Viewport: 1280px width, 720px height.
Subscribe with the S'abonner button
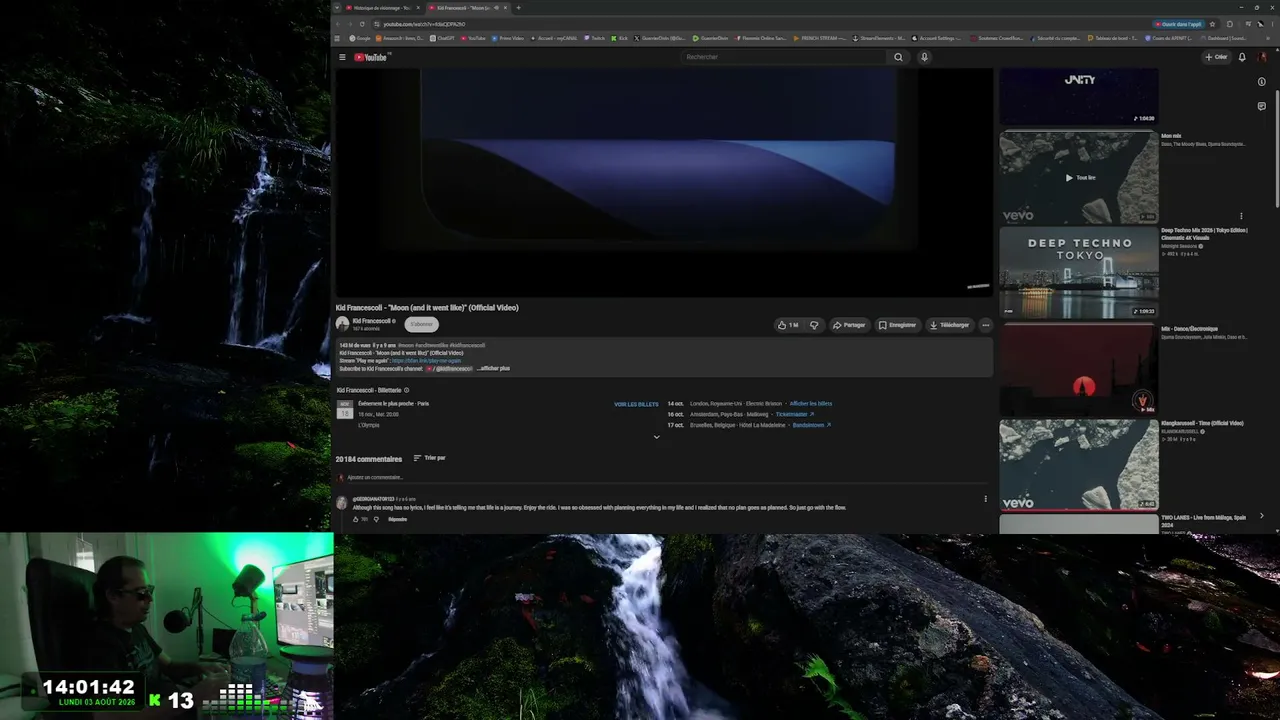coord(422,324)
